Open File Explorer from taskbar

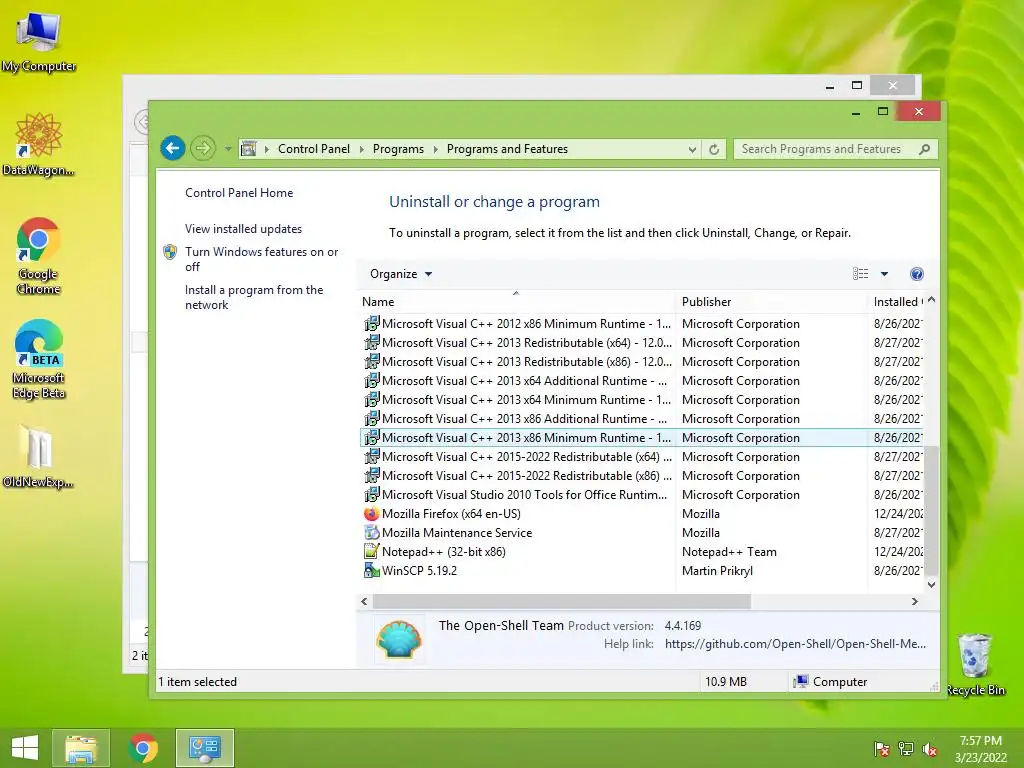pyautogui.click(x=81, y=748)
